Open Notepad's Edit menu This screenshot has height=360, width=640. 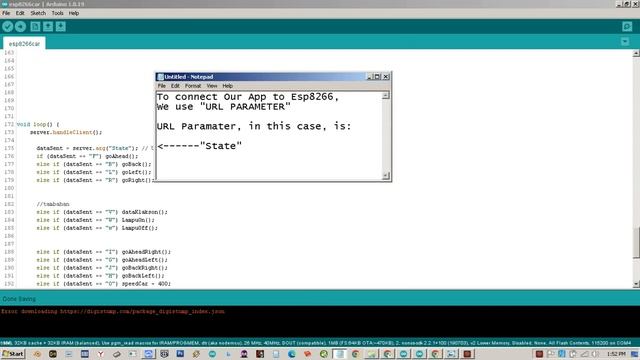pos(175,86)
